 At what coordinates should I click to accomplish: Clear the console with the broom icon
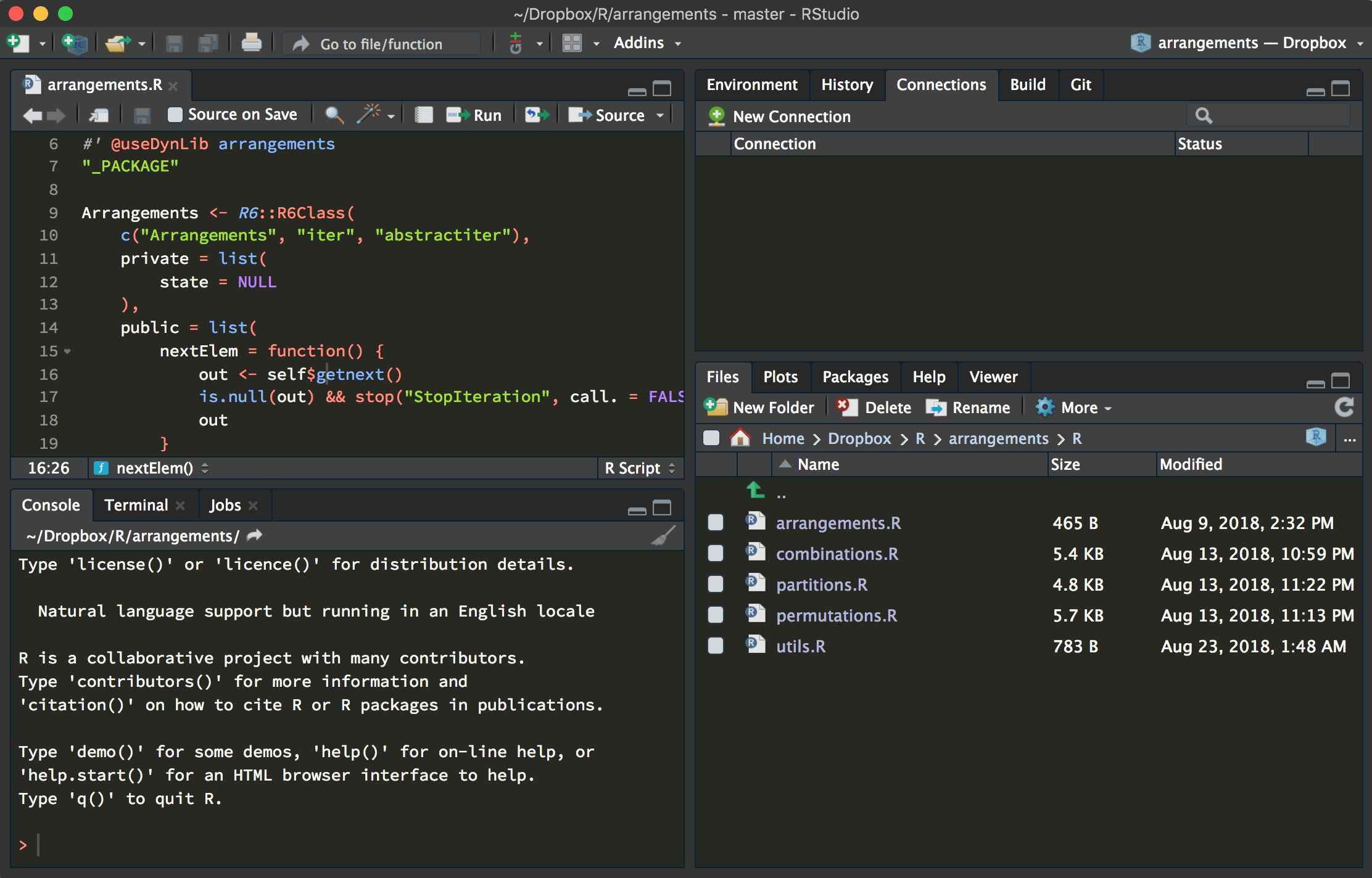tap(663, 536)
